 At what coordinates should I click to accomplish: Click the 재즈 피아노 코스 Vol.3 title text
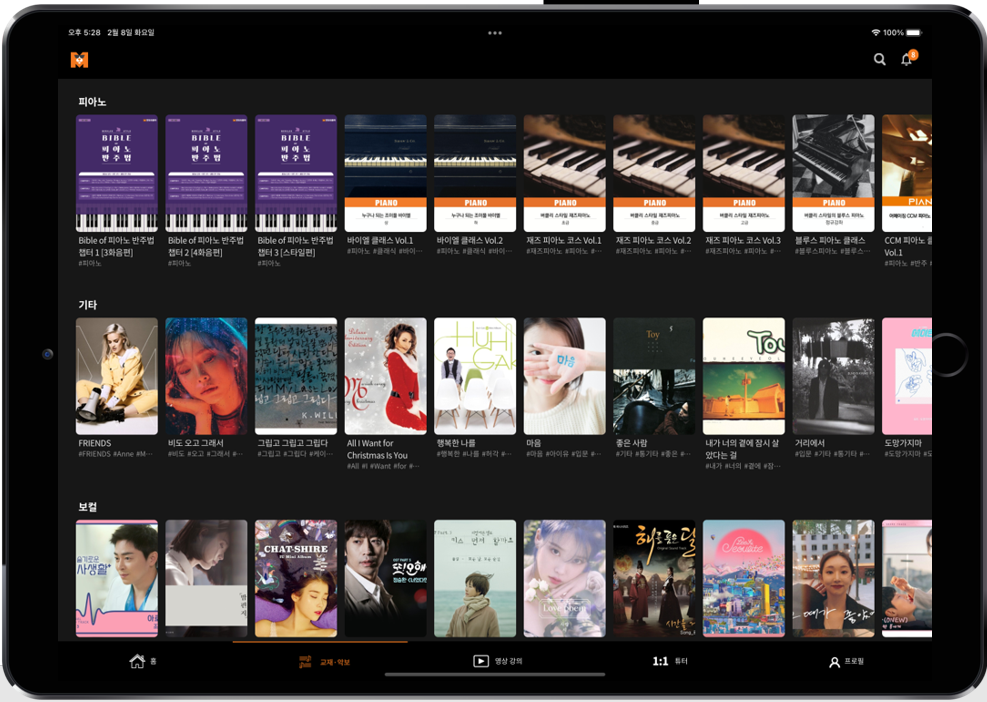[743, 241]
